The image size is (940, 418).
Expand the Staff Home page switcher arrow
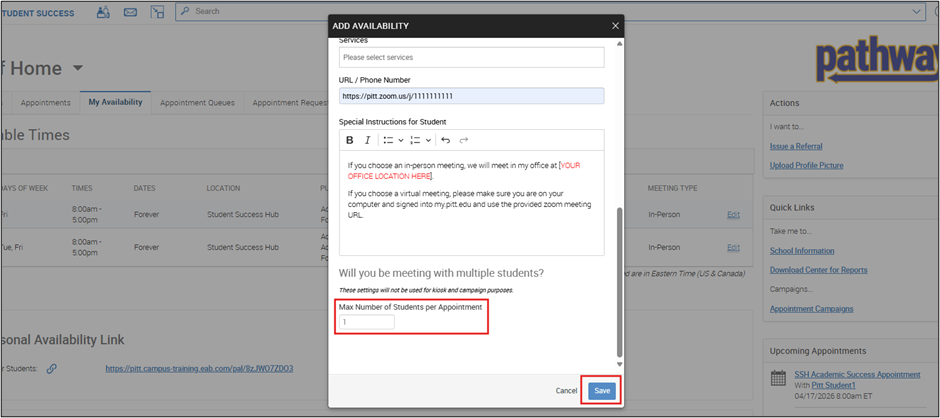tap(77, 68)
